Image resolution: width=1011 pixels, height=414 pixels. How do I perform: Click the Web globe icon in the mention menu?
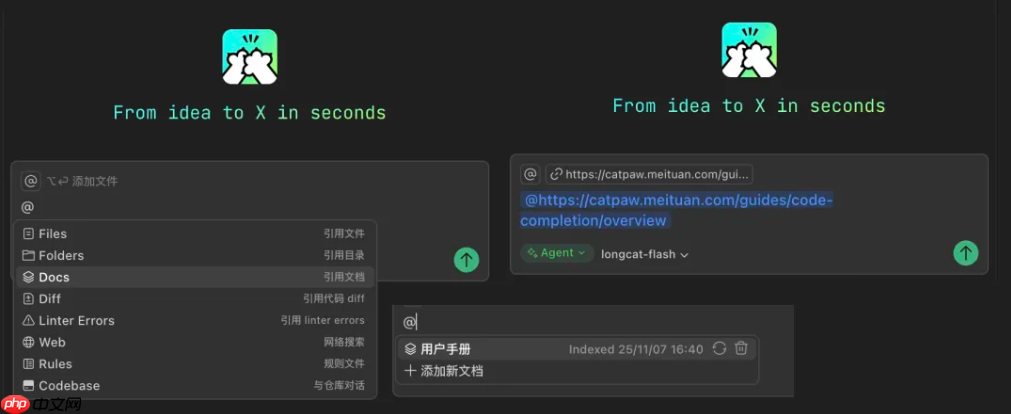28,342
